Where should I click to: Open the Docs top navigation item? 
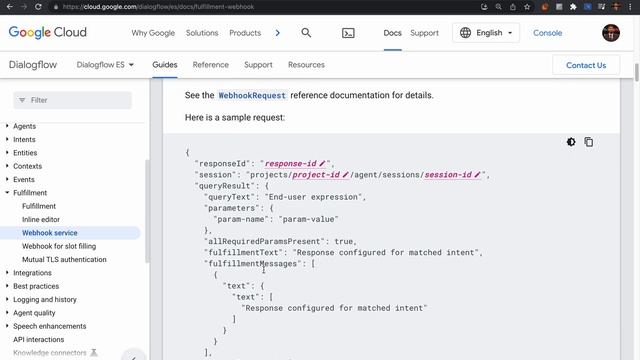(393, 33)
